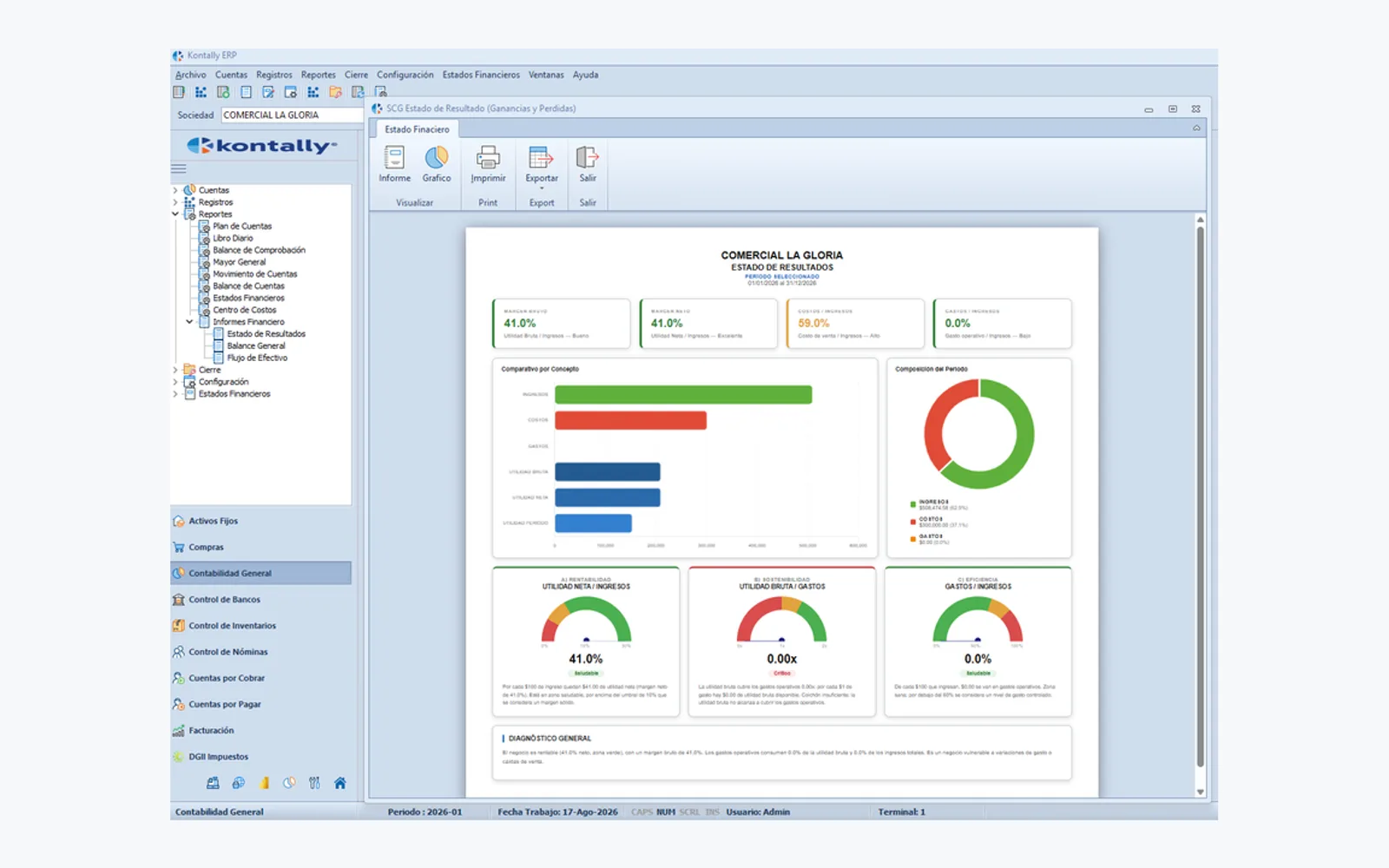Click the Sociedad input field
This screenshot has height=868, width=1389.
click(292, 115)
